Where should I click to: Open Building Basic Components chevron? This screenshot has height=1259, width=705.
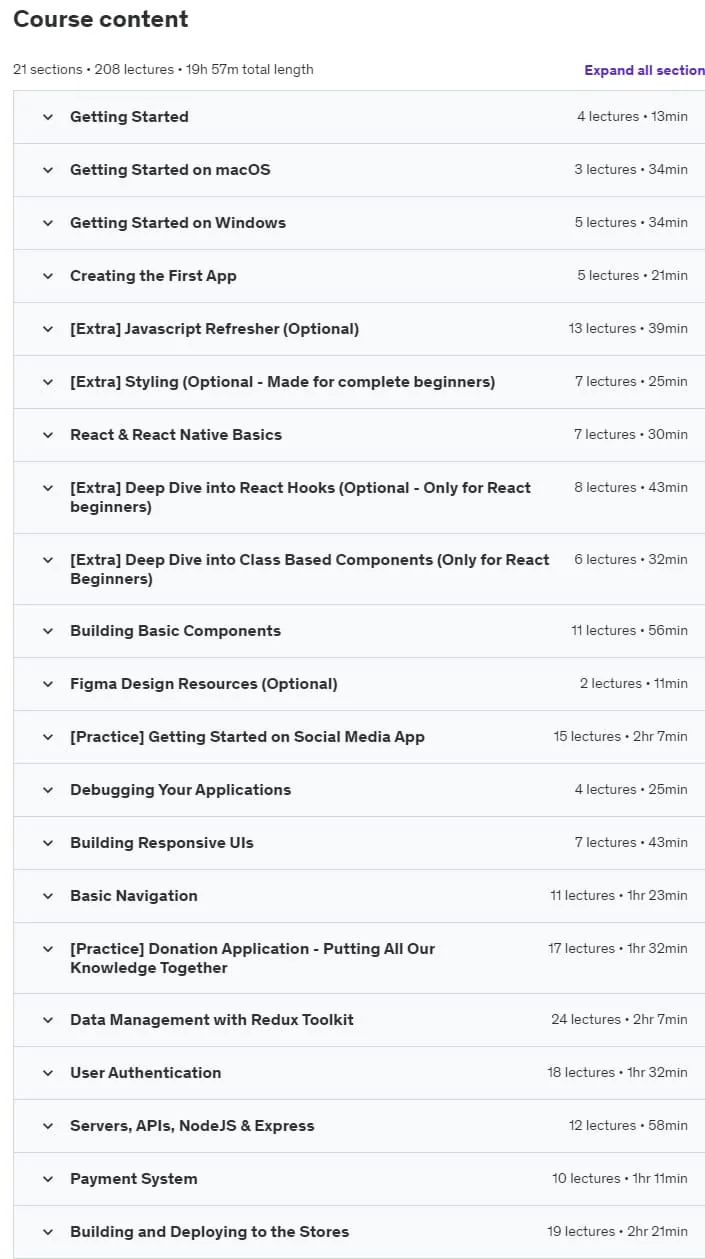[47, 631]
